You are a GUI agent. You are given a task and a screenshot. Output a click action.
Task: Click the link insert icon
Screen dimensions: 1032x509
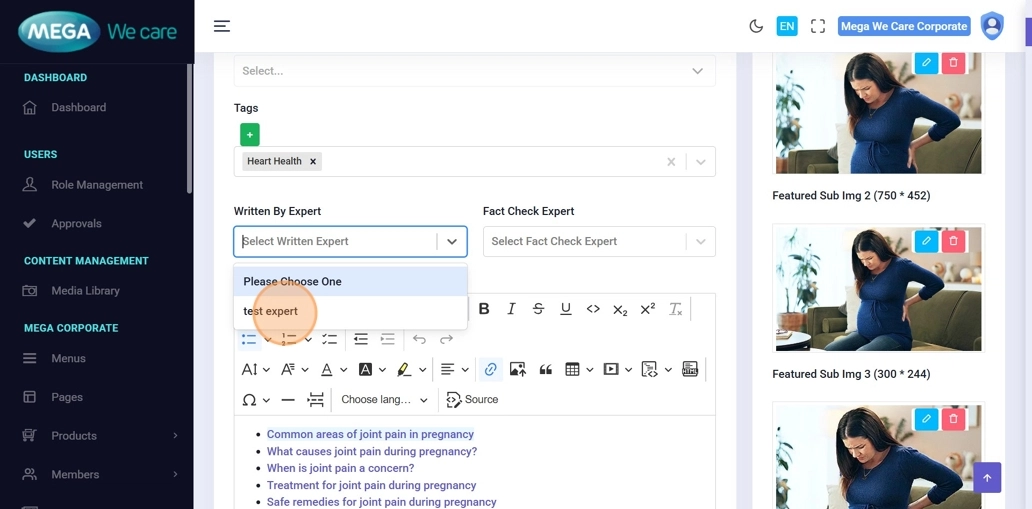tap(490, 369)
